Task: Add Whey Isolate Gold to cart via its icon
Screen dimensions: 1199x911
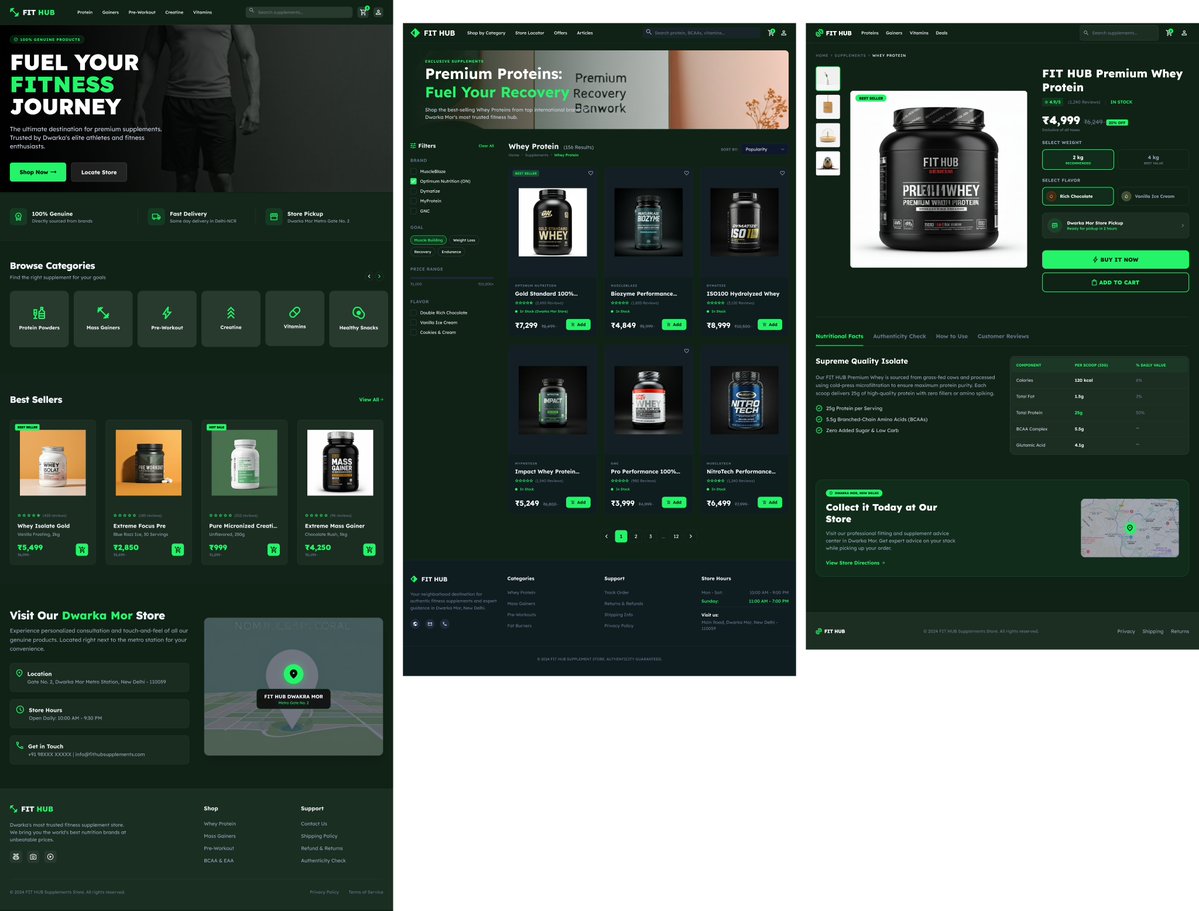Action: (82, 549)
